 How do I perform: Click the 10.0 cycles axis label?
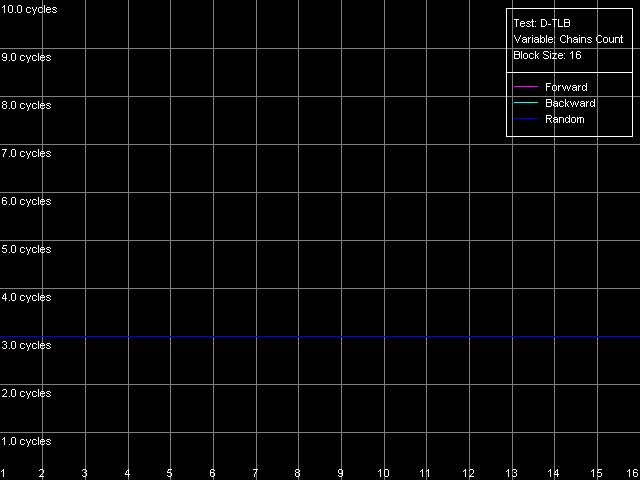29,9
